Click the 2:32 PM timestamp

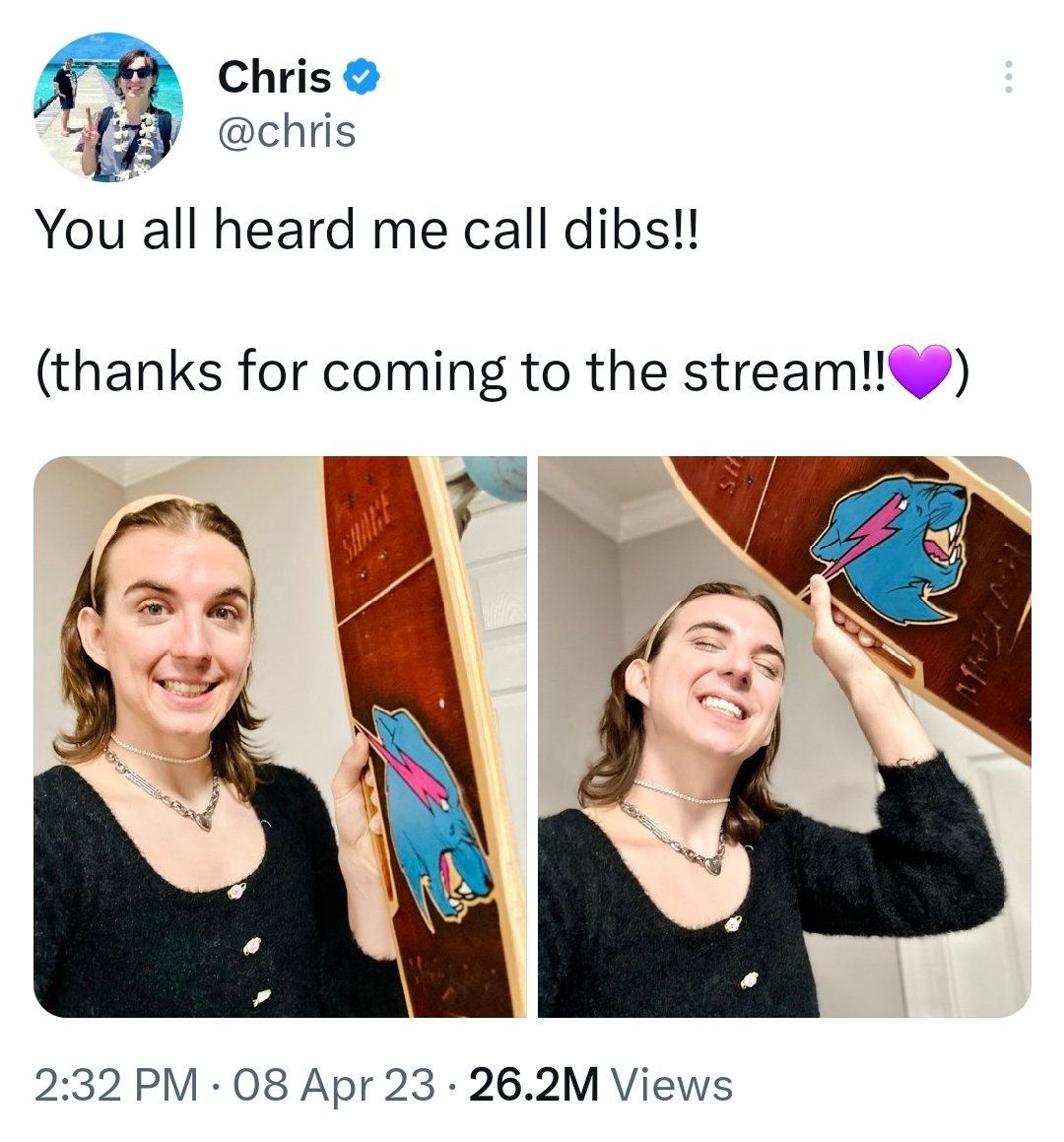point(116,1085)
